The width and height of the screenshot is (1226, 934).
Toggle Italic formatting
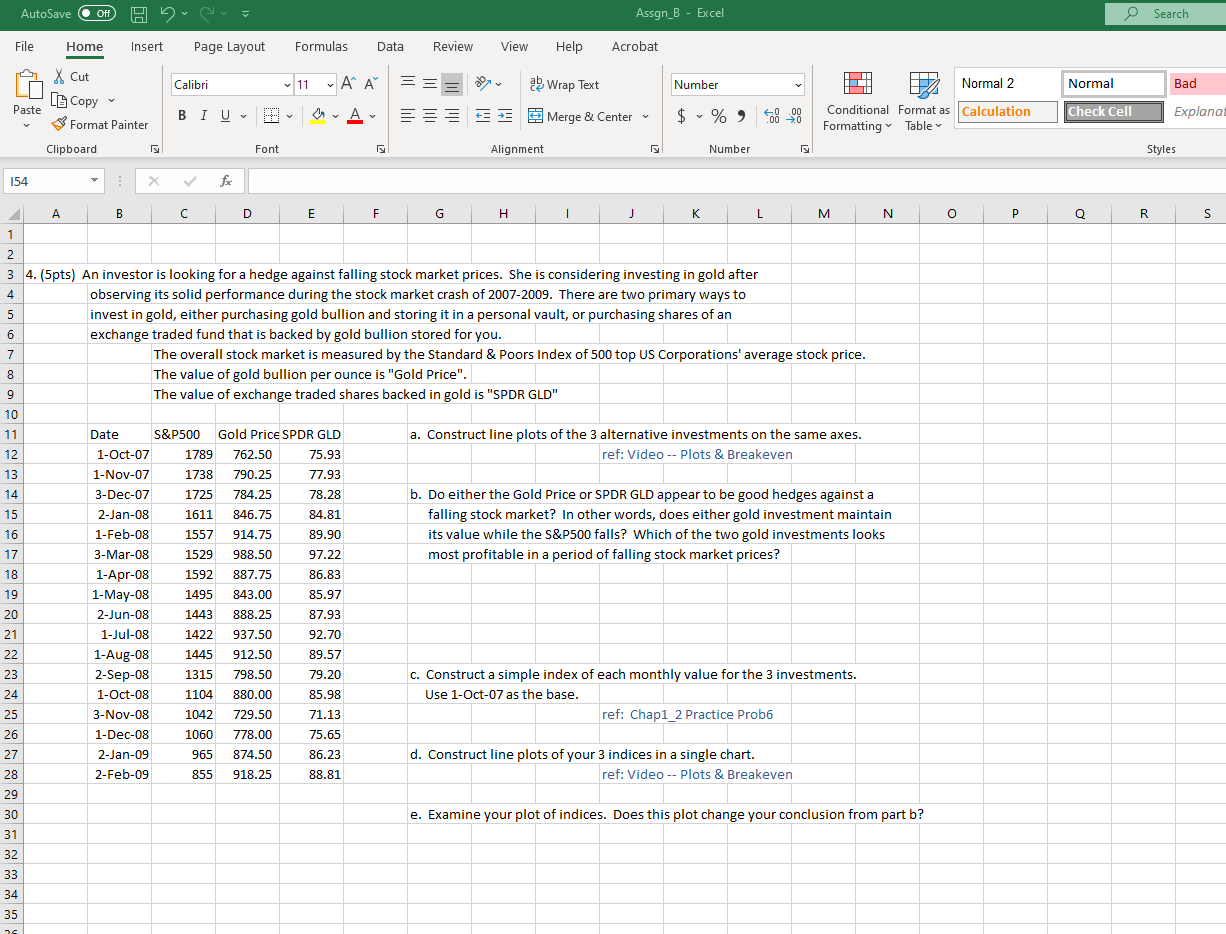pos(204,117)
